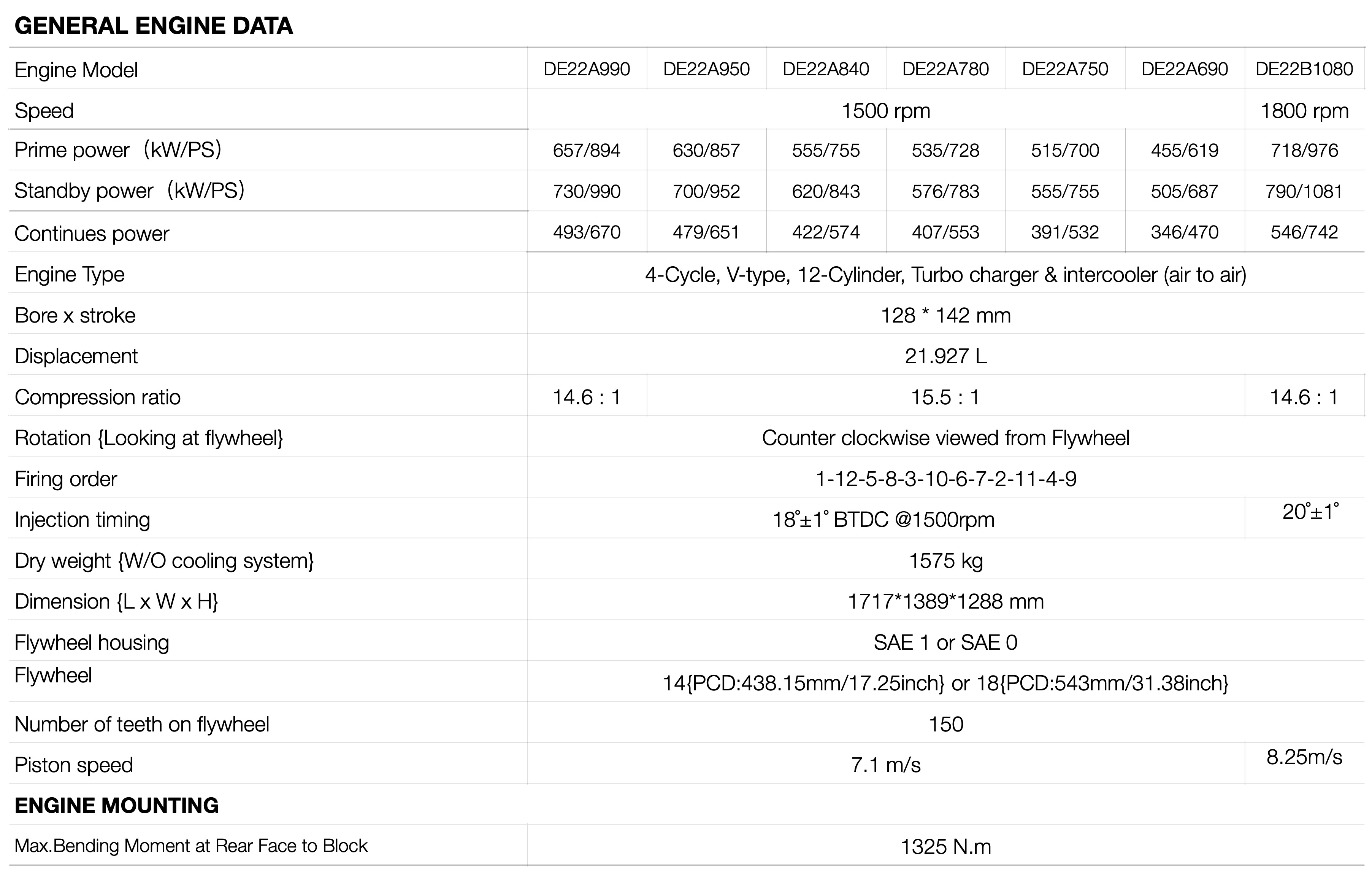
Task: Click Number of teeth on flywheel label
Action: point(142,724)
